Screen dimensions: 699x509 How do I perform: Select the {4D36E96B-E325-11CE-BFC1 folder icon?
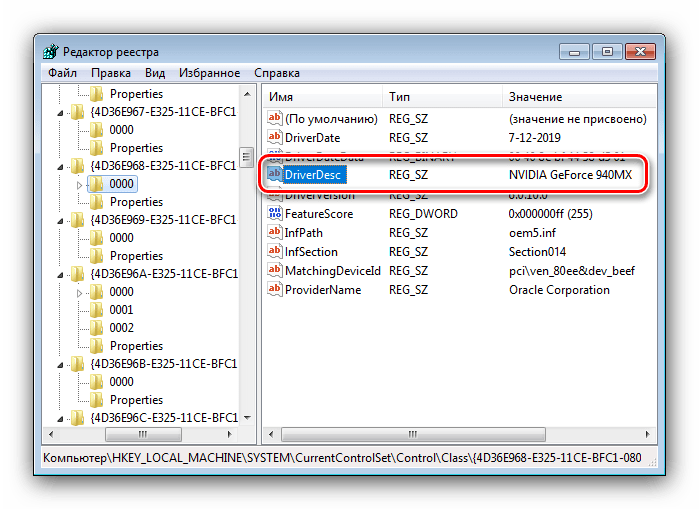point(77,364)
